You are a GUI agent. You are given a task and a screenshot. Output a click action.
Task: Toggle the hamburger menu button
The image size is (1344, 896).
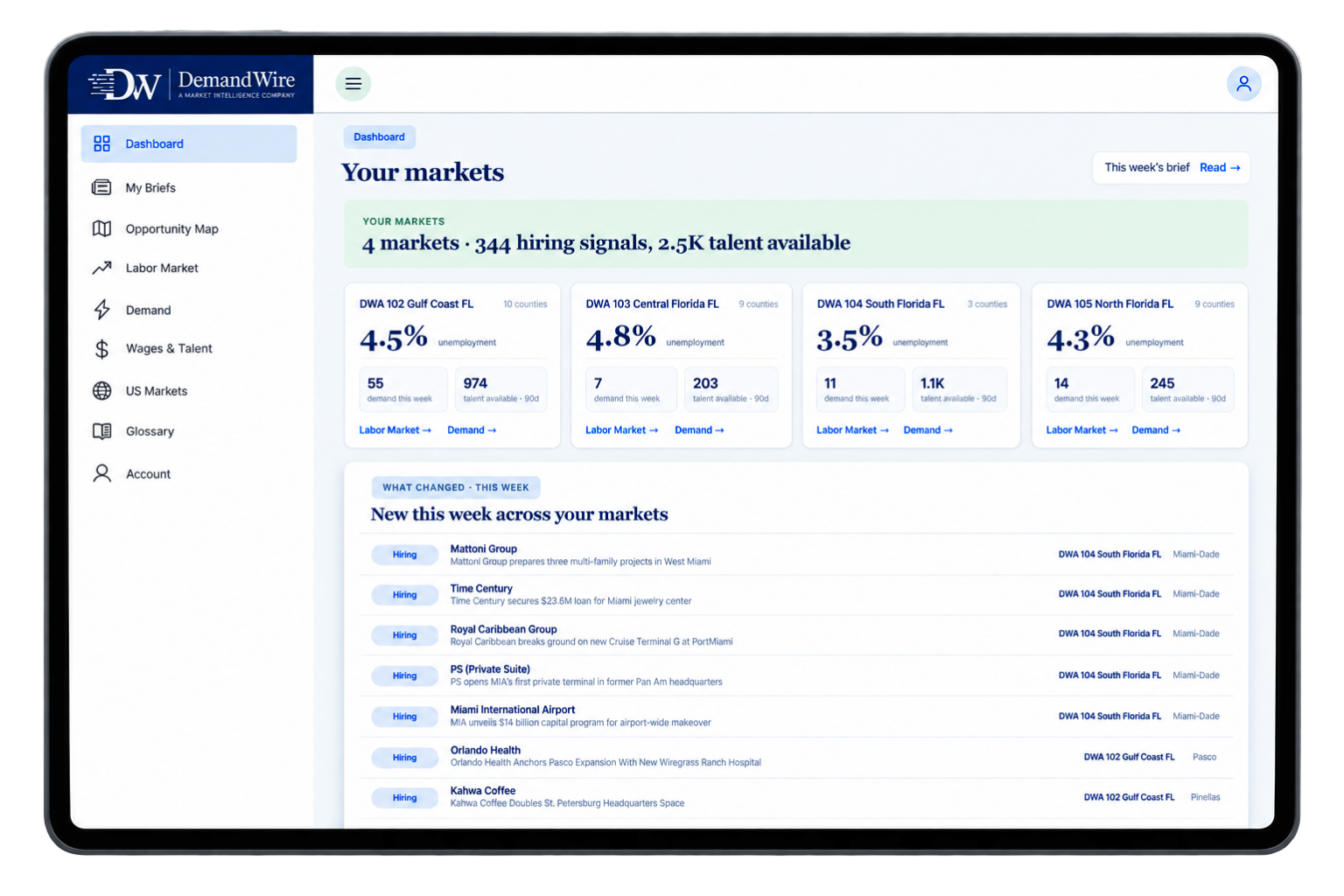pos(353,84)
